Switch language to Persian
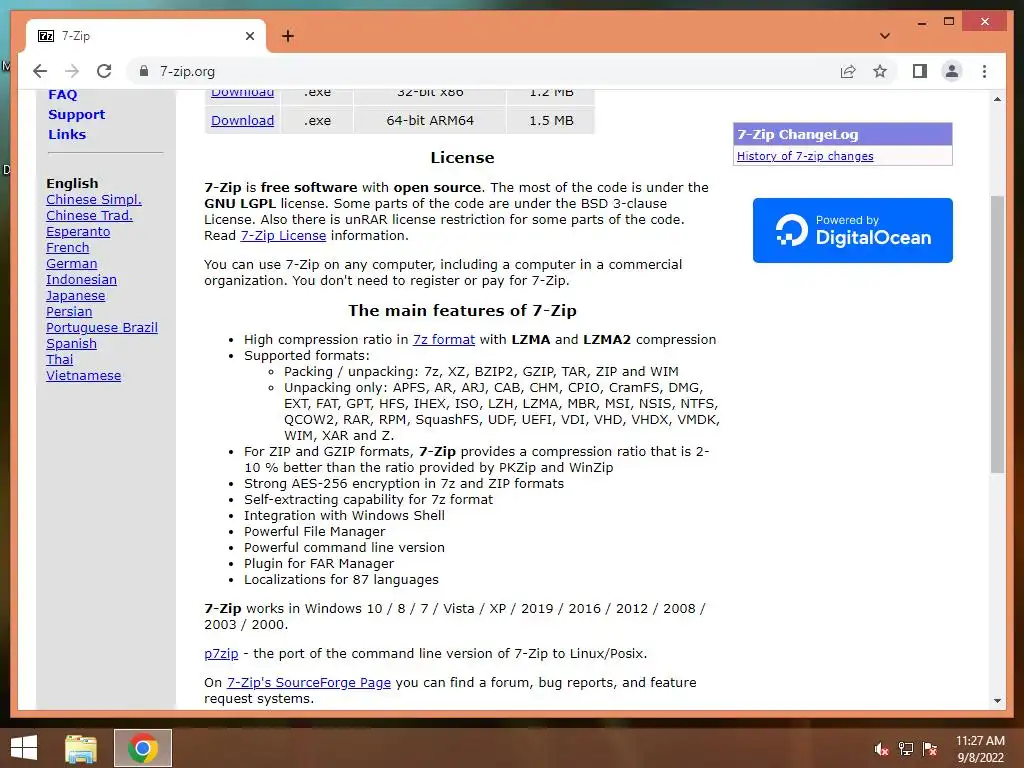 (69, 312)
